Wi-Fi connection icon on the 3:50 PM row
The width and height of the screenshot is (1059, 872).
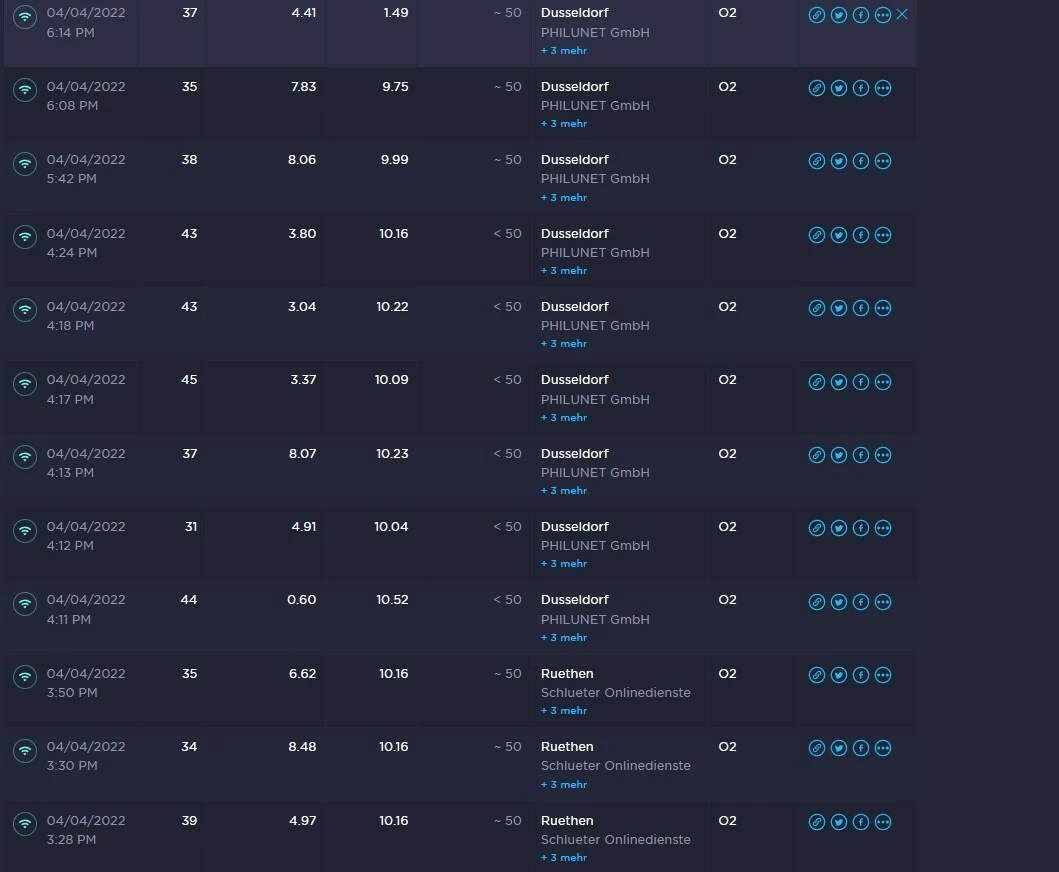(x=25, y=677)
